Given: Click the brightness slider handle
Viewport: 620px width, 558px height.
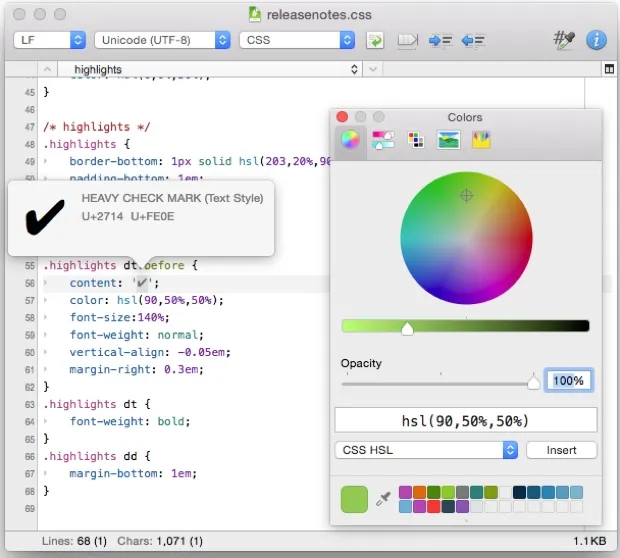Looking at the screenshot, I should pyautogui.click(x=407, y=329).
